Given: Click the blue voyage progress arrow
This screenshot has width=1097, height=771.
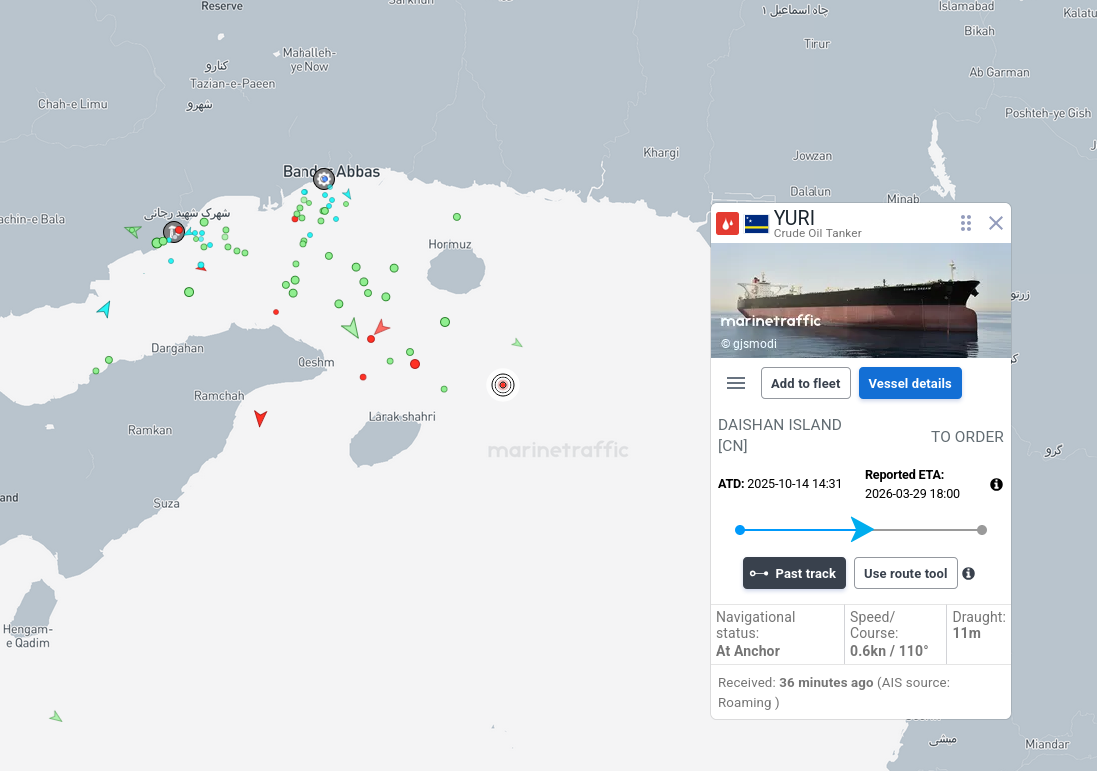Looking at the screenshot, I should click(862, 530).
